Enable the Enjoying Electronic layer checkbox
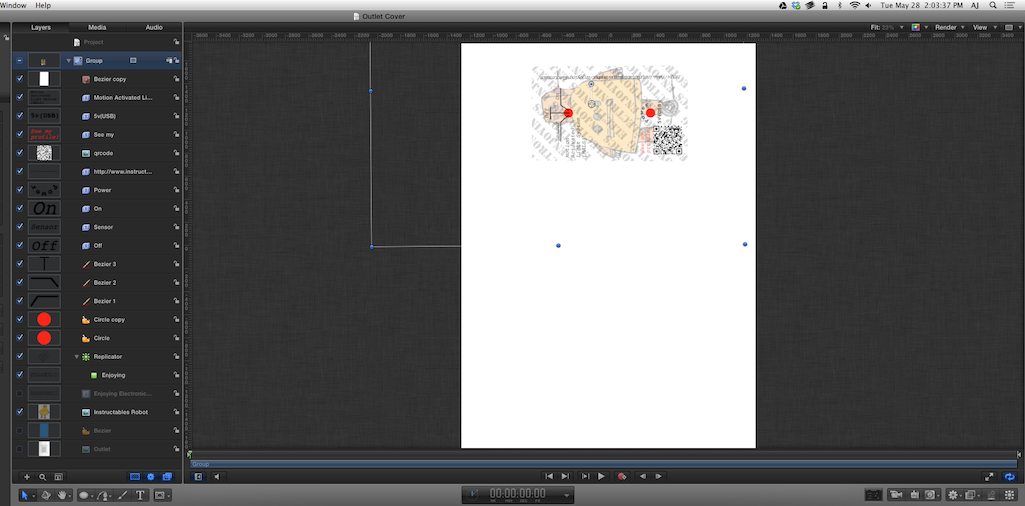This screenshot has width=1025, height=506. (20, 394)
